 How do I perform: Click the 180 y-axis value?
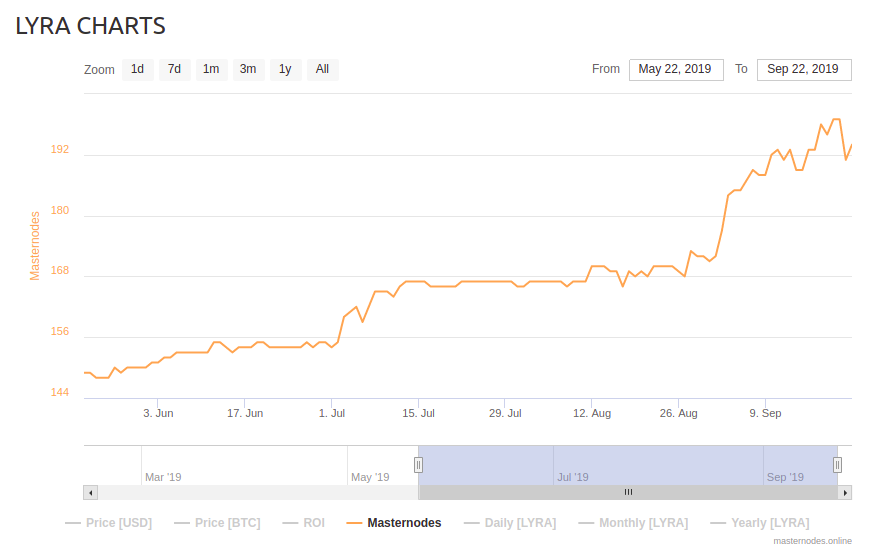(x=60, y=210)
